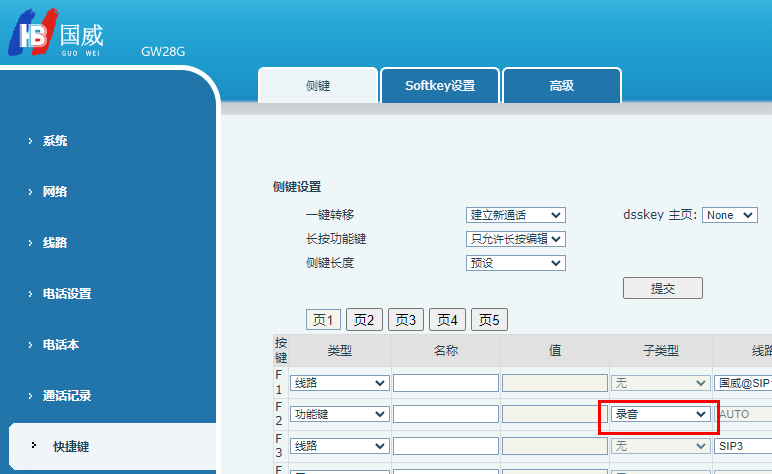Open the 网络 sidebar menu

(55, 191)
